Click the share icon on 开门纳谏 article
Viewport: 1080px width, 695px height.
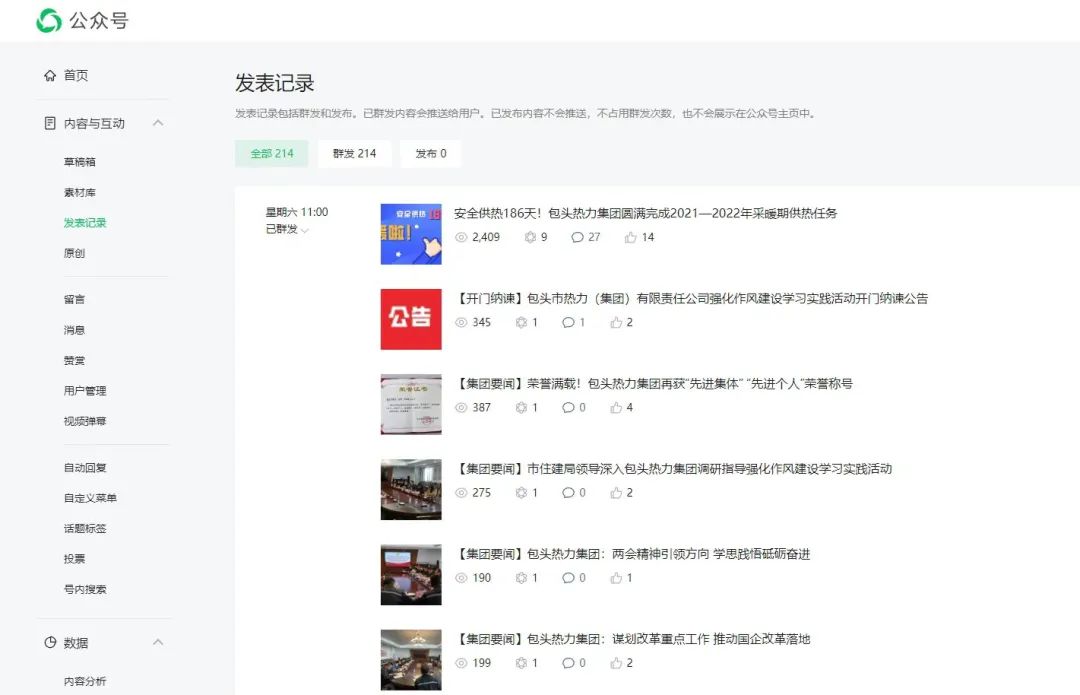pyautogui.click(x=523, y=322)
